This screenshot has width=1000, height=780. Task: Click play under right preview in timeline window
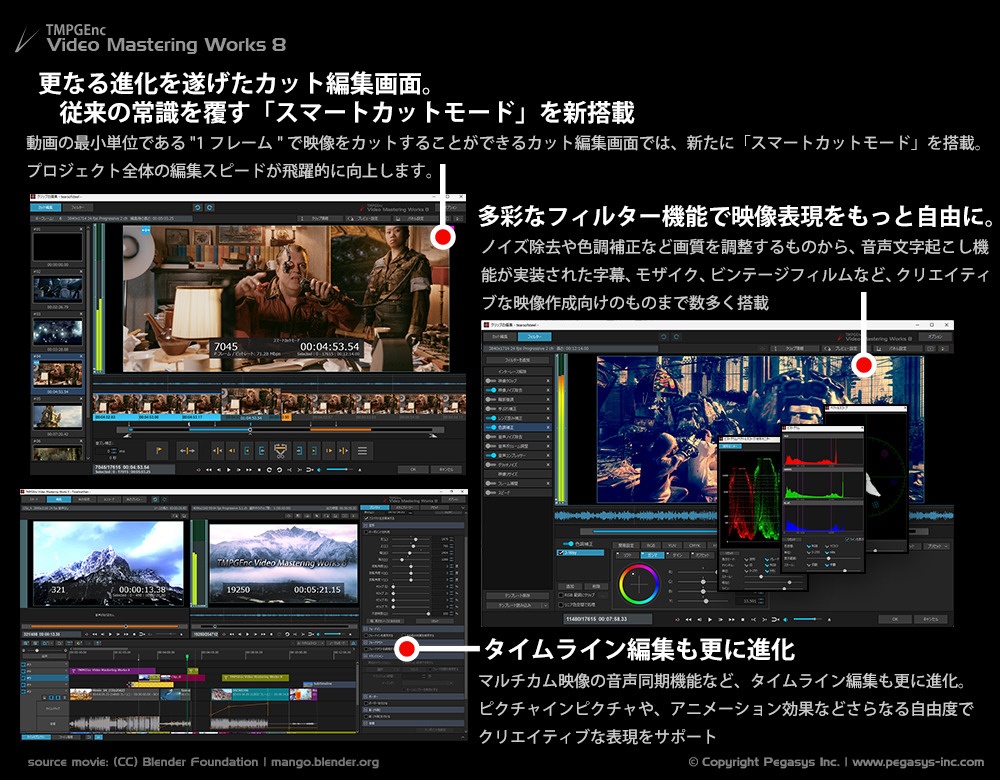(x=247, y=635)
